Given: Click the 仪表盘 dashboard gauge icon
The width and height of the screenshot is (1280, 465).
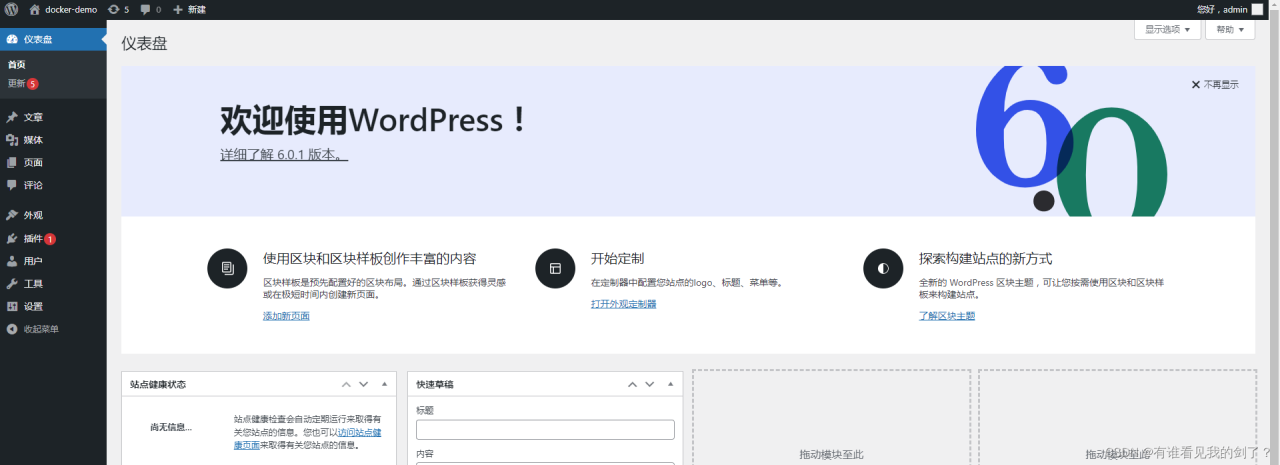Looking at the screenshot, I should point(12,39).
